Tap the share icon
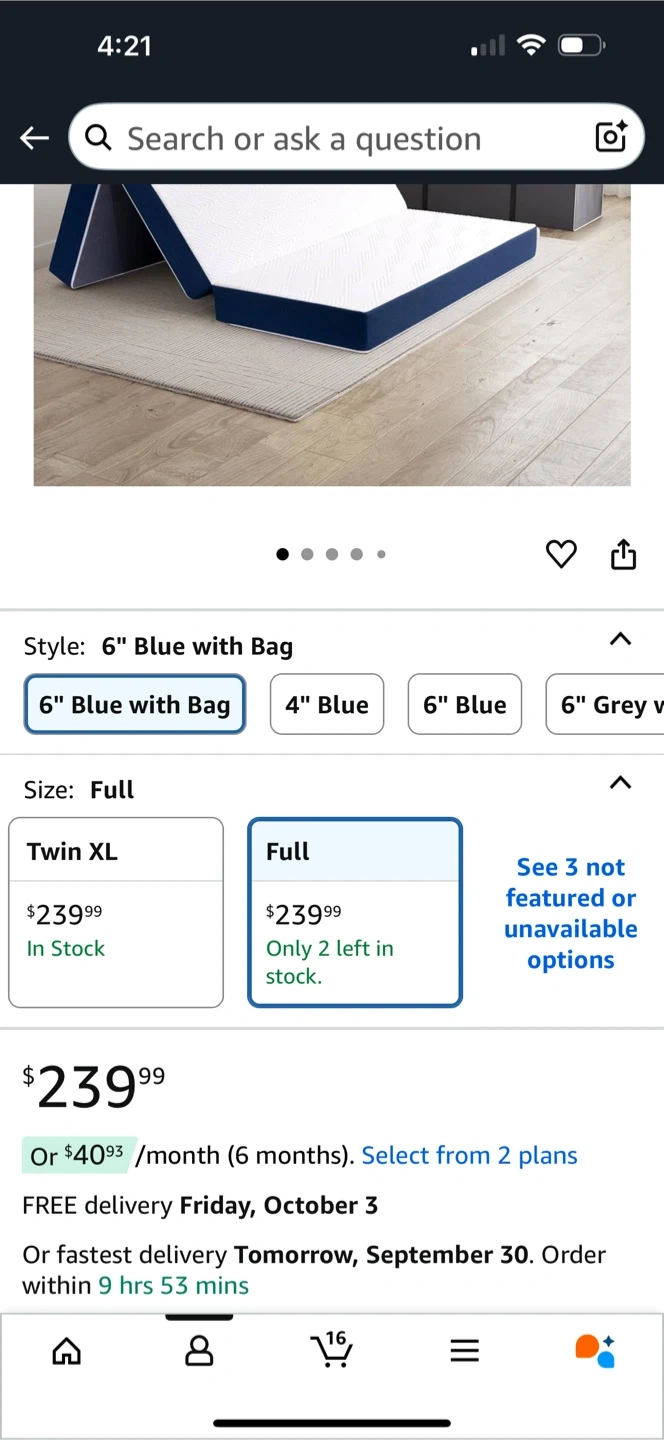The width and height of the screenshot is (664, 1440). (623, 554)
